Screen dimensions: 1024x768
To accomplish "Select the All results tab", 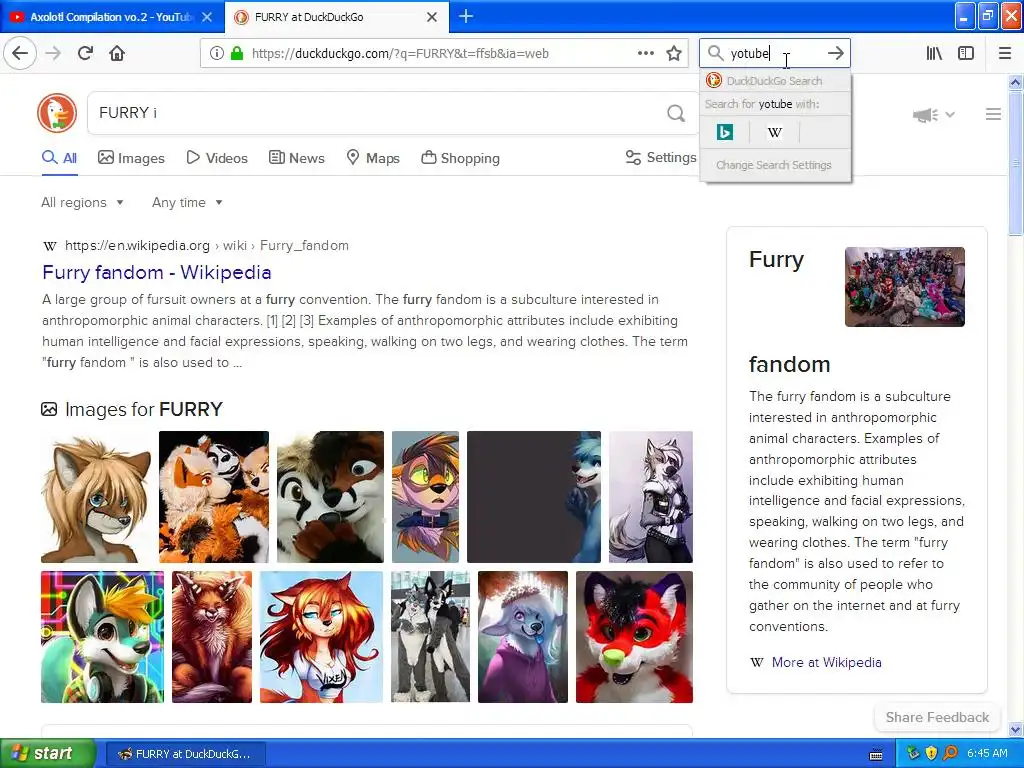I will 59,158.
